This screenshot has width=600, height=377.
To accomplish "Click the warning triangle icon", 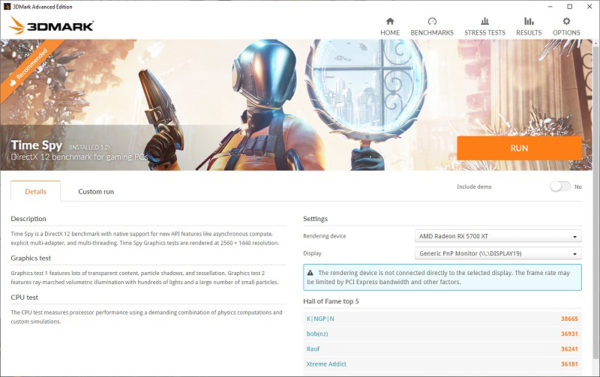I will tap(310, 273).
